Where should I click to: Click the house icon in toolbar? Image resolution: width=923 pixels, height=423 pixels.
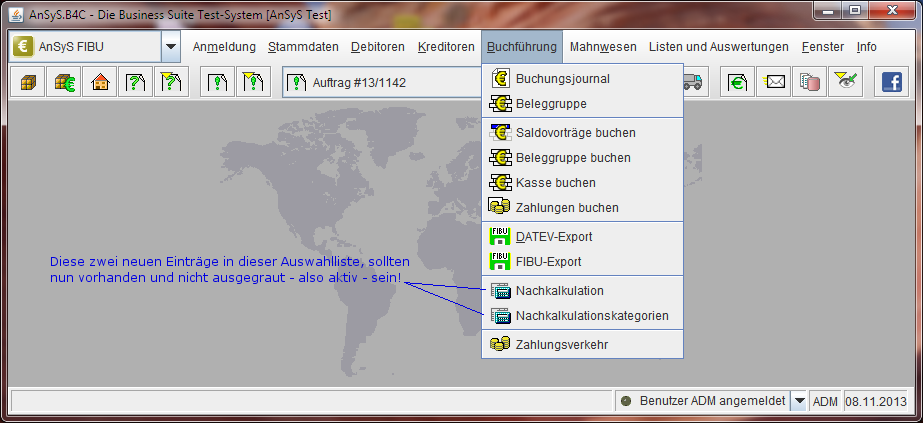[x=99, y=82]
